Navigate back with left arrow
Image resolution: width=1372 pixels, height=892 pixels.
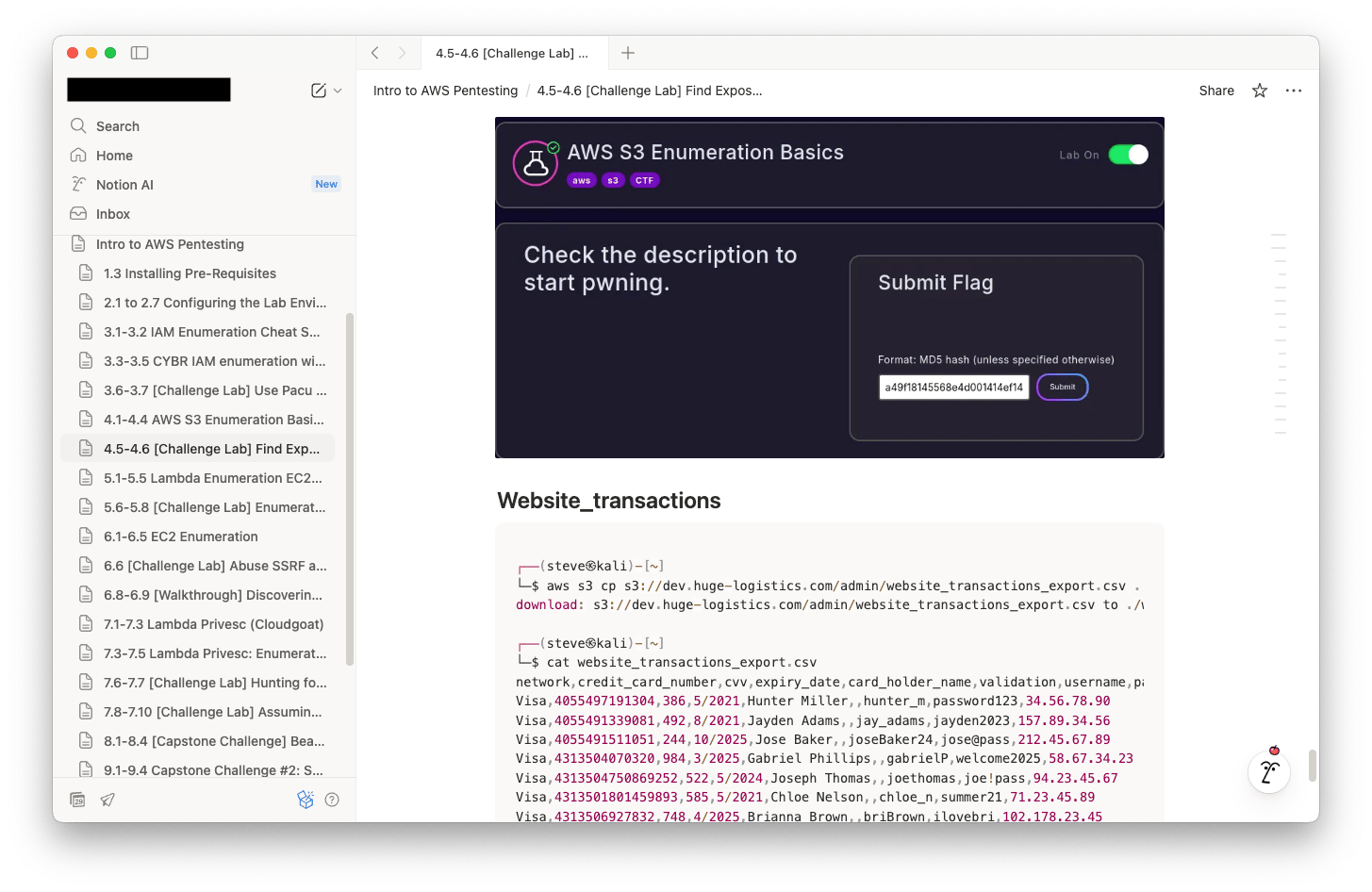pos(375,53)
